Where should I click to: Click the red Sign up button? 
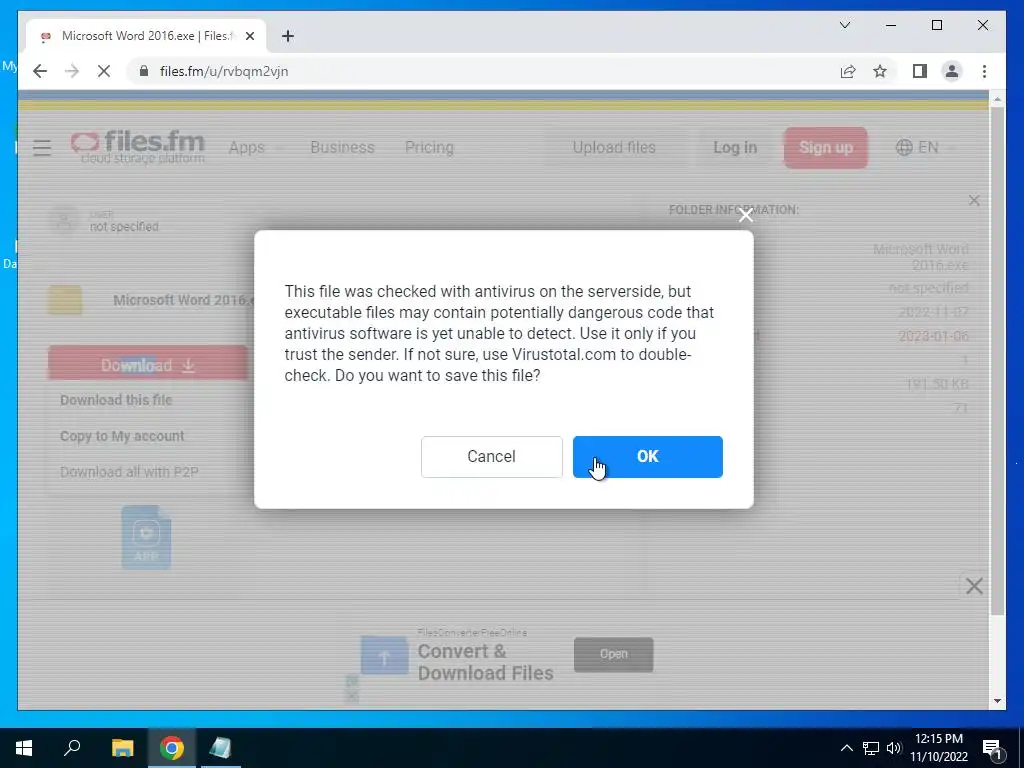[x=825, y=148]
